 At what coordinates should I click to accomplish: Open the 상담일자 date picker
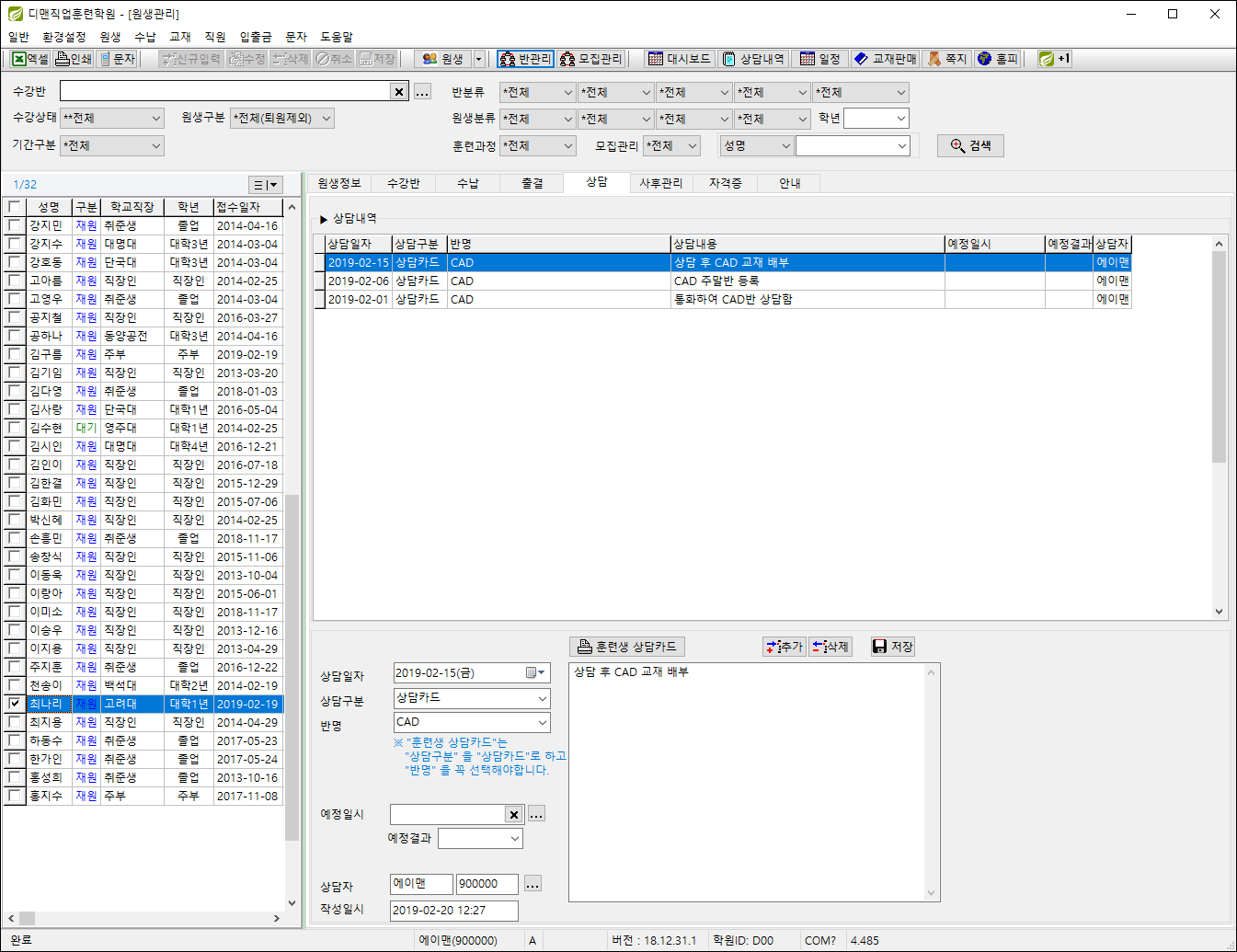coord(536,673)
